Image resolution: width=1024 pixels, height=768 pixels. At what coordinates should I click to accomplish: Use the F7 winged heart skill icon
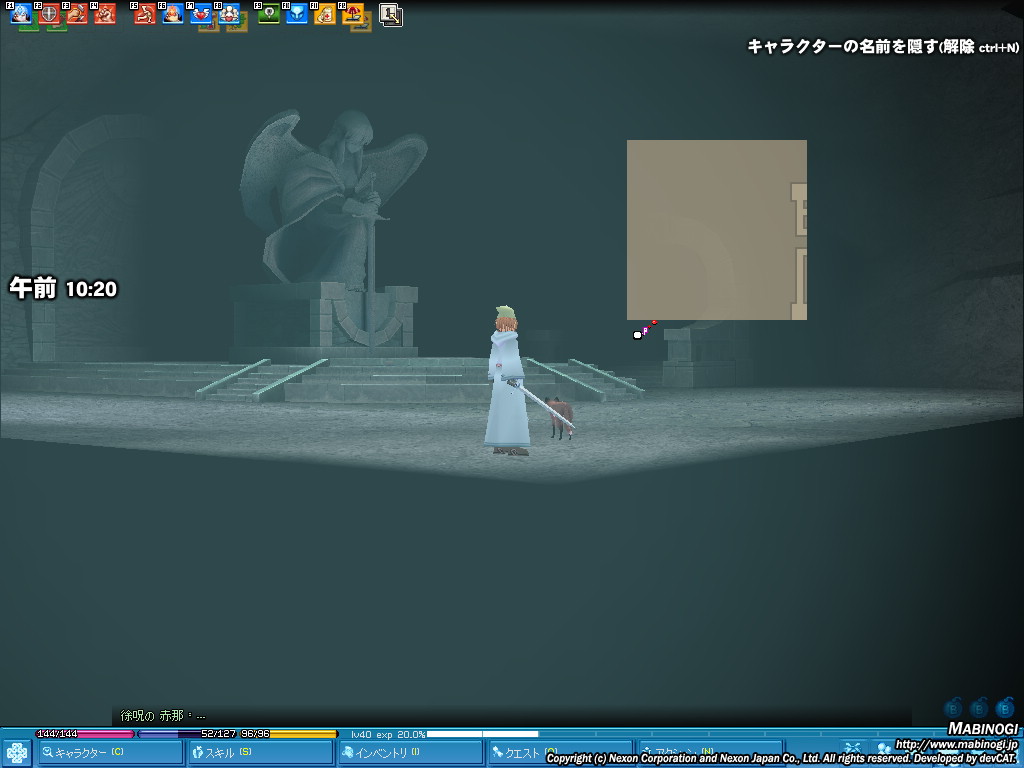pyautogui.click(x=201, y=14)
